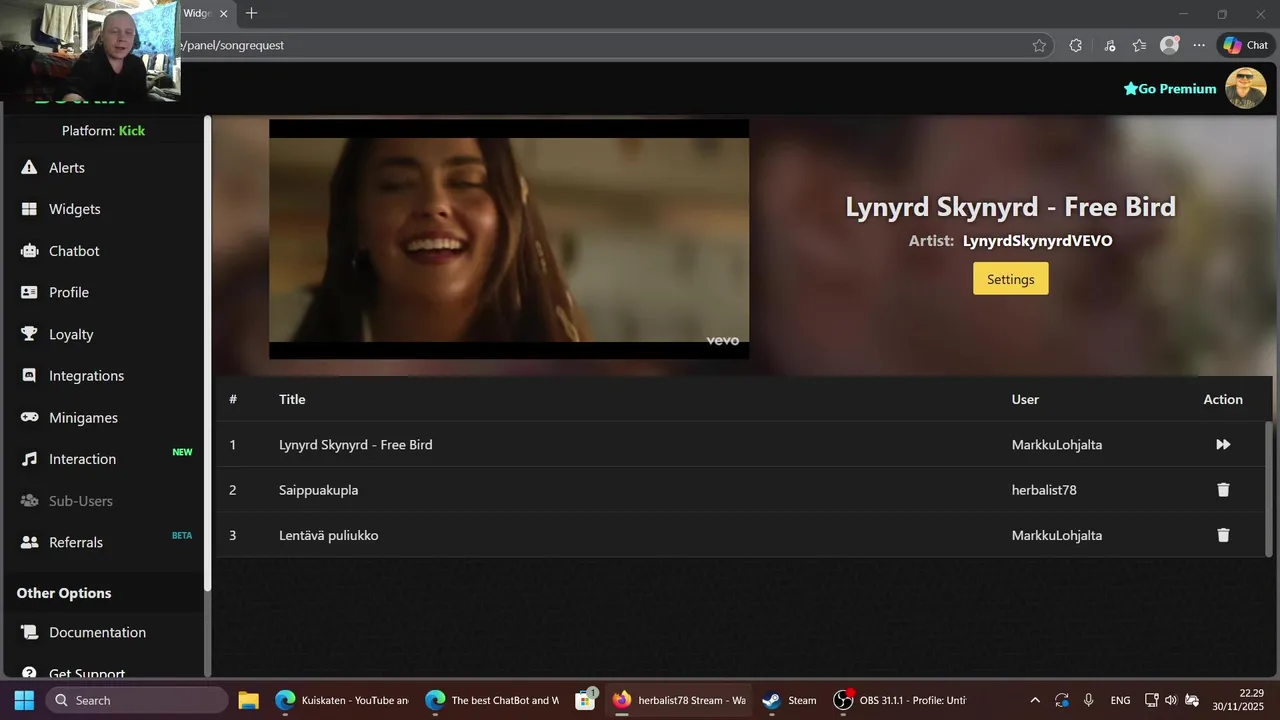1280x720 pixels.
Task: Click user herbalist78 in the queue
Action: pyautogui.click(x=1044, y=490)
